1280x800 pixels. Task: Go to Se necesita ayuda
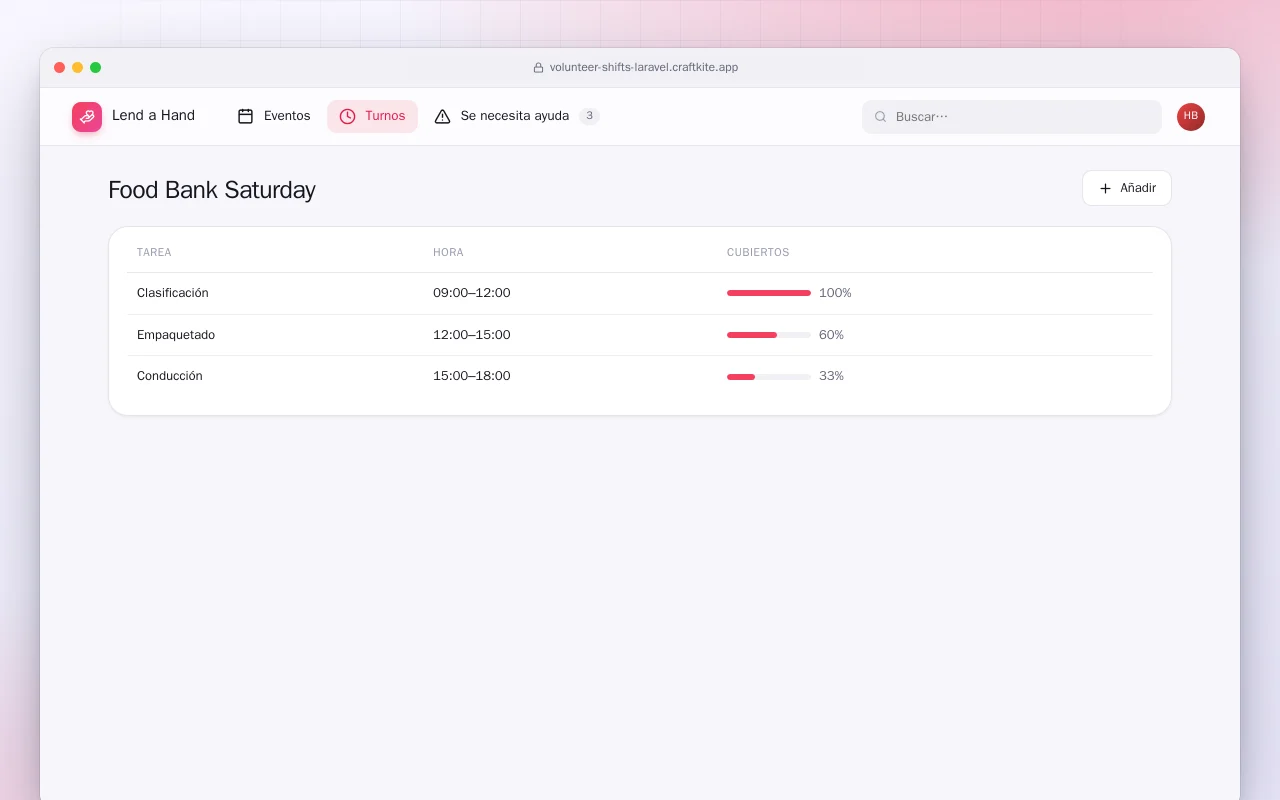point(517,116)
